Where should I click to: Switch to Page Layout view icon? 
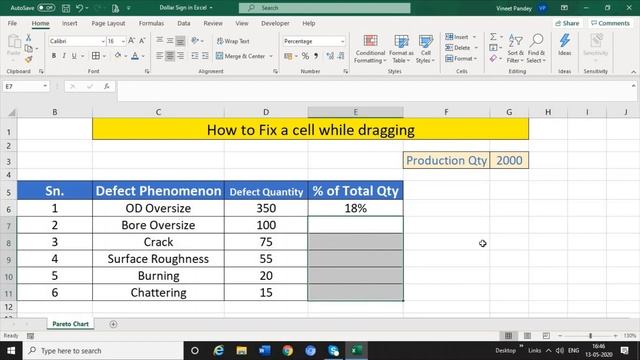(527, 336)
